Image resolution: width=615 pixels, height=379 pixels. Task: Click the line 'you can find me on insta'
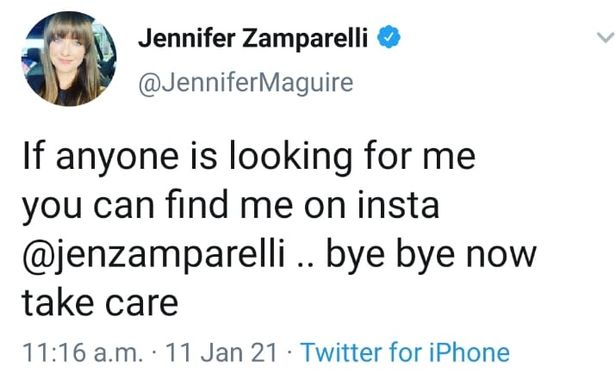[231, 206]
